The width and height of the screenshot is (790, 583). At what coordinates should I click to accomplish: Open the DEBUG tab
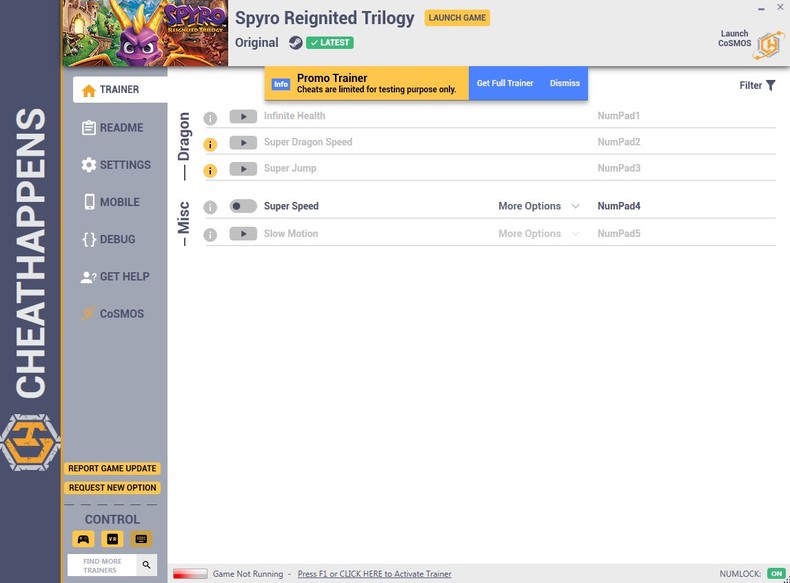click(109, 239)
